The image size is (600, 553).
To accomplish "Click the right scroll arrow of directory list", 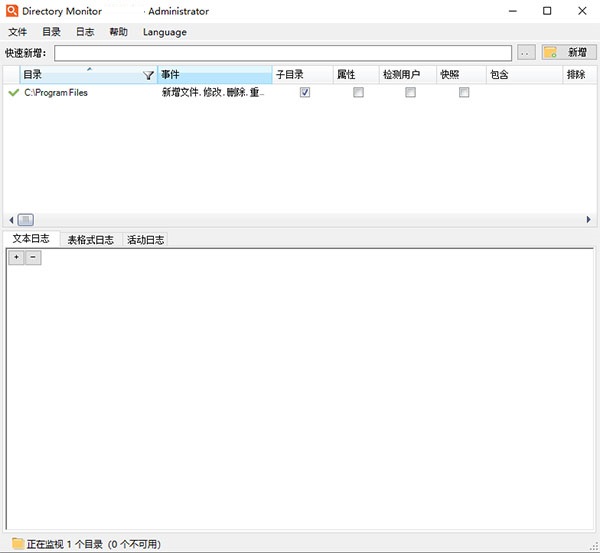I will pyautogui.click(x=589, y=220).
